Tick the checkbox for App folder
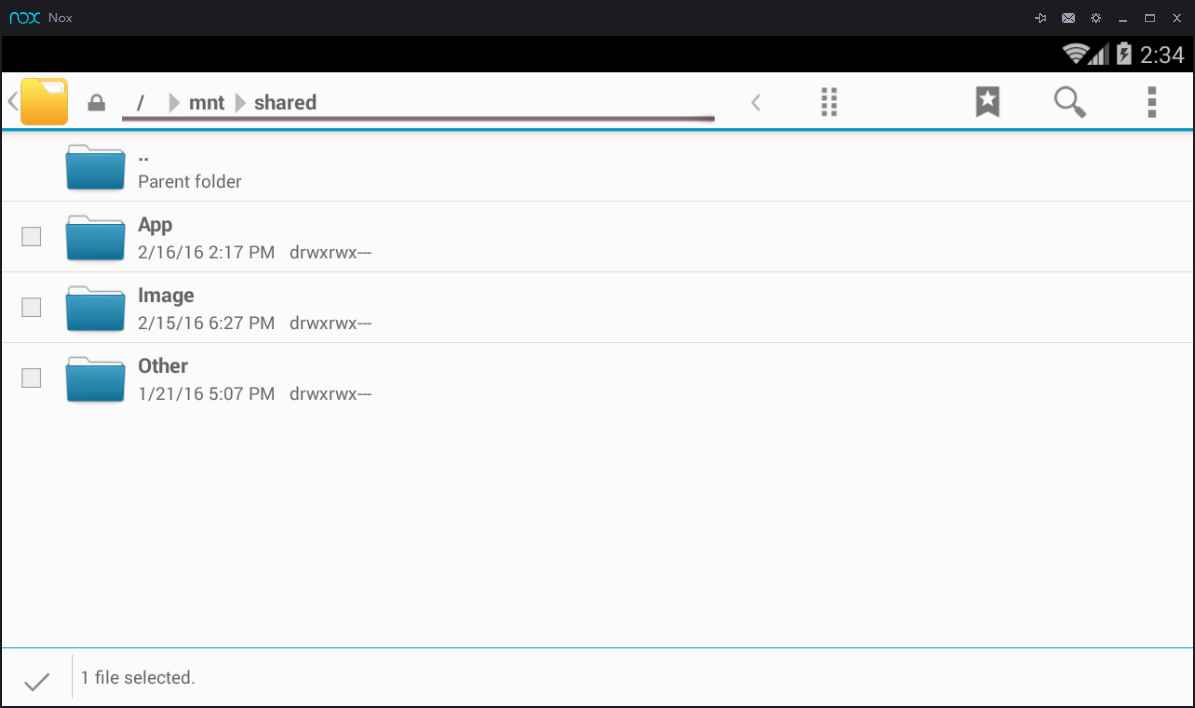This screenshot has height=708, width=1195. pos(32,237)
